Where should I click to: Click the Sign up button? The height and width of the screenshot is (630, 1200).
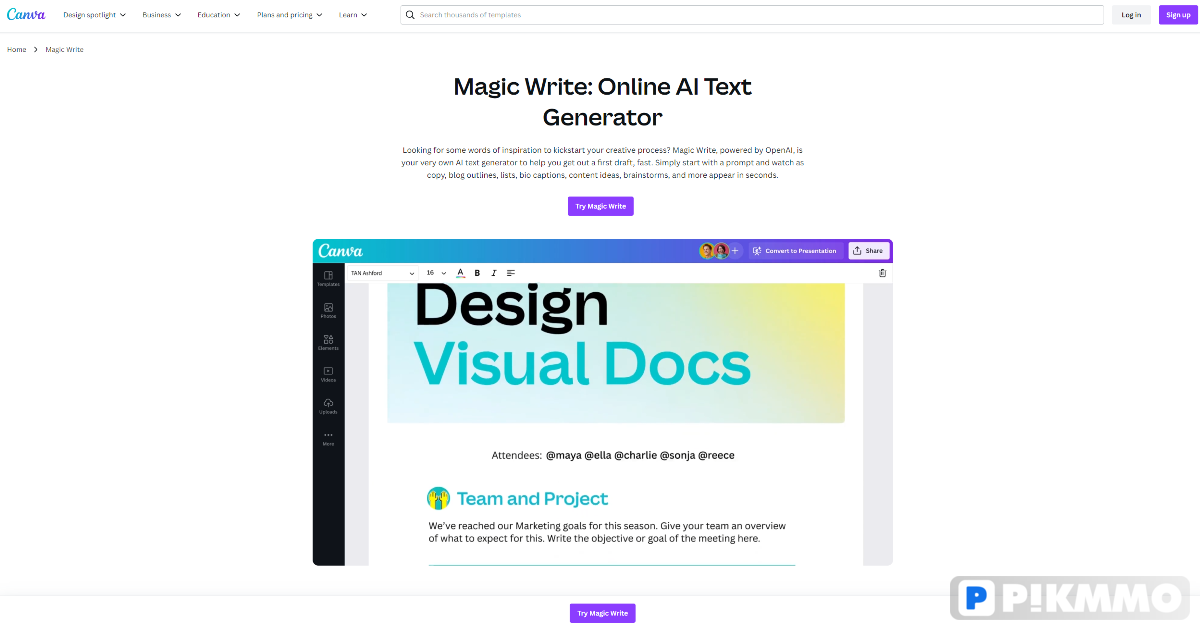tap(1178, 15)
